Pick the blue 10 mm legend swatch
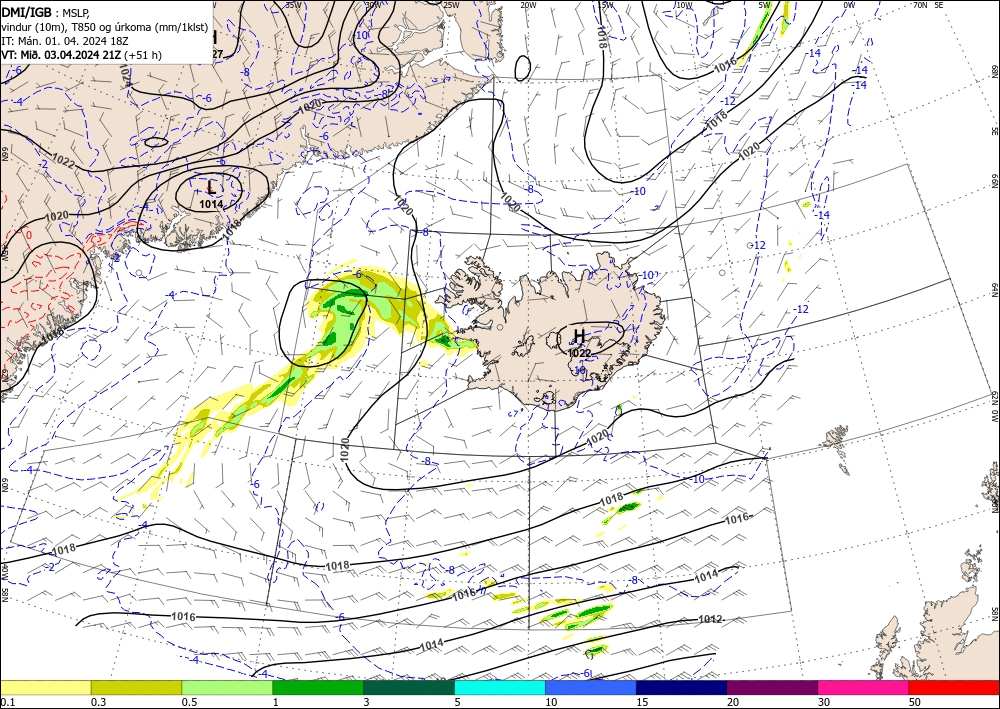This screenshot has width=1000, height=709. click(x=591, y=687)
